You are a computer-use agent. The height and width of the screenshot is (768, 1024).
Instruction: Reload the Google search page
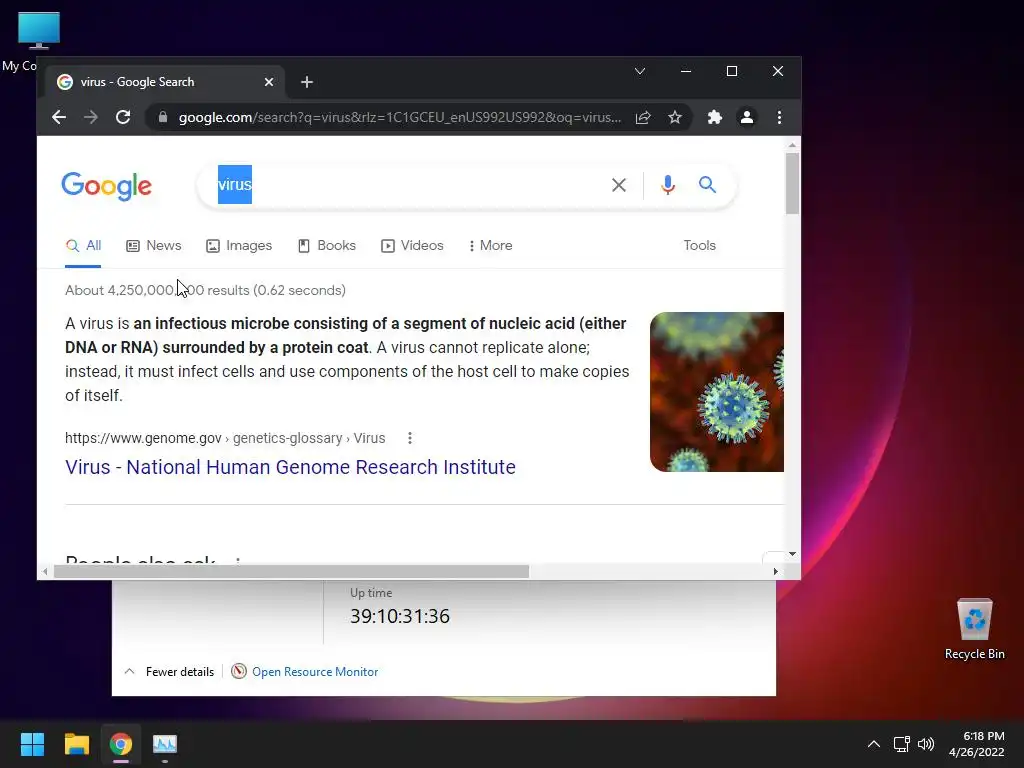pos(123,118)
